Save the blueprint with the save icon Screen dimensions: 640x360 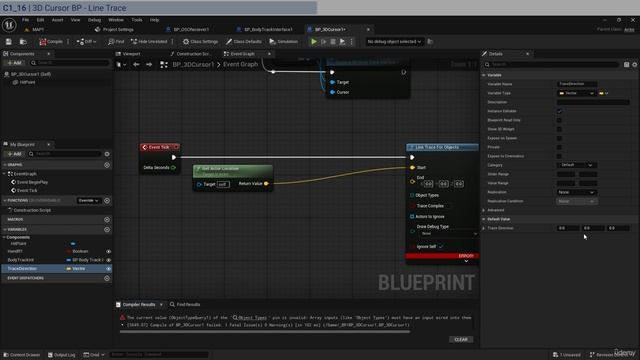[x=9, y=42]
